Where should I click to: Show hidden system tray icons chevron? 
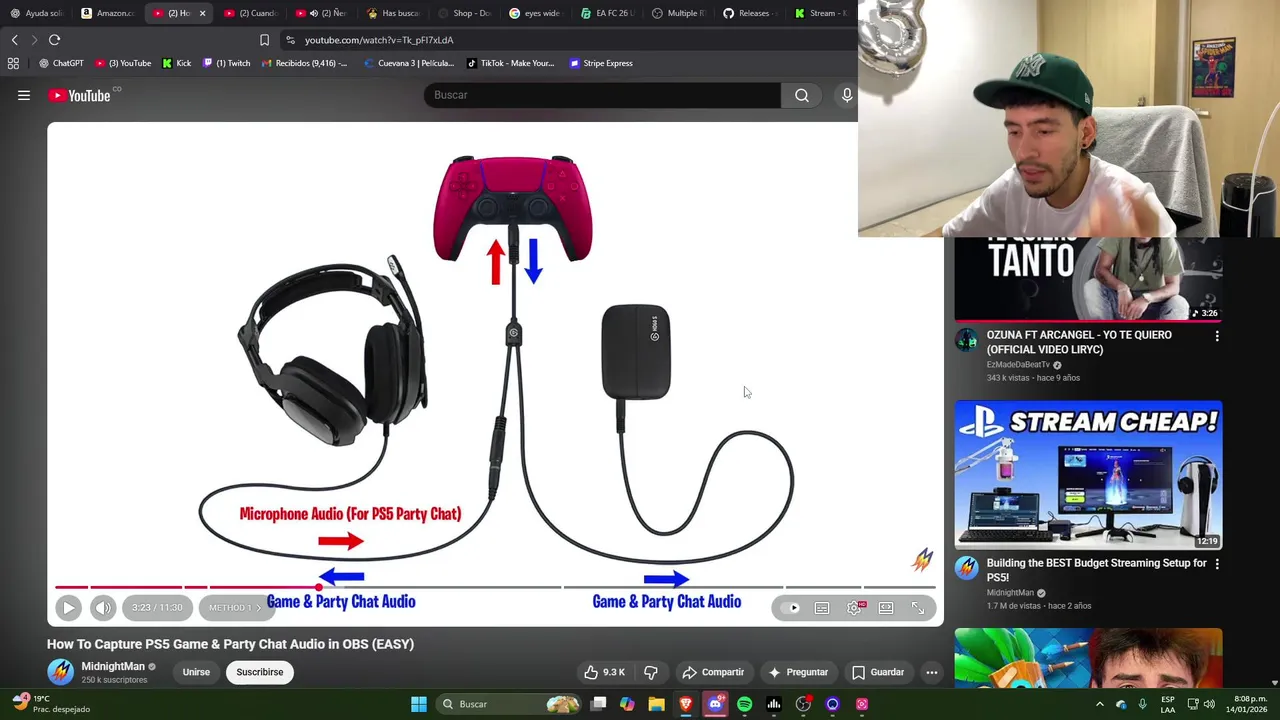[1100, 704]
